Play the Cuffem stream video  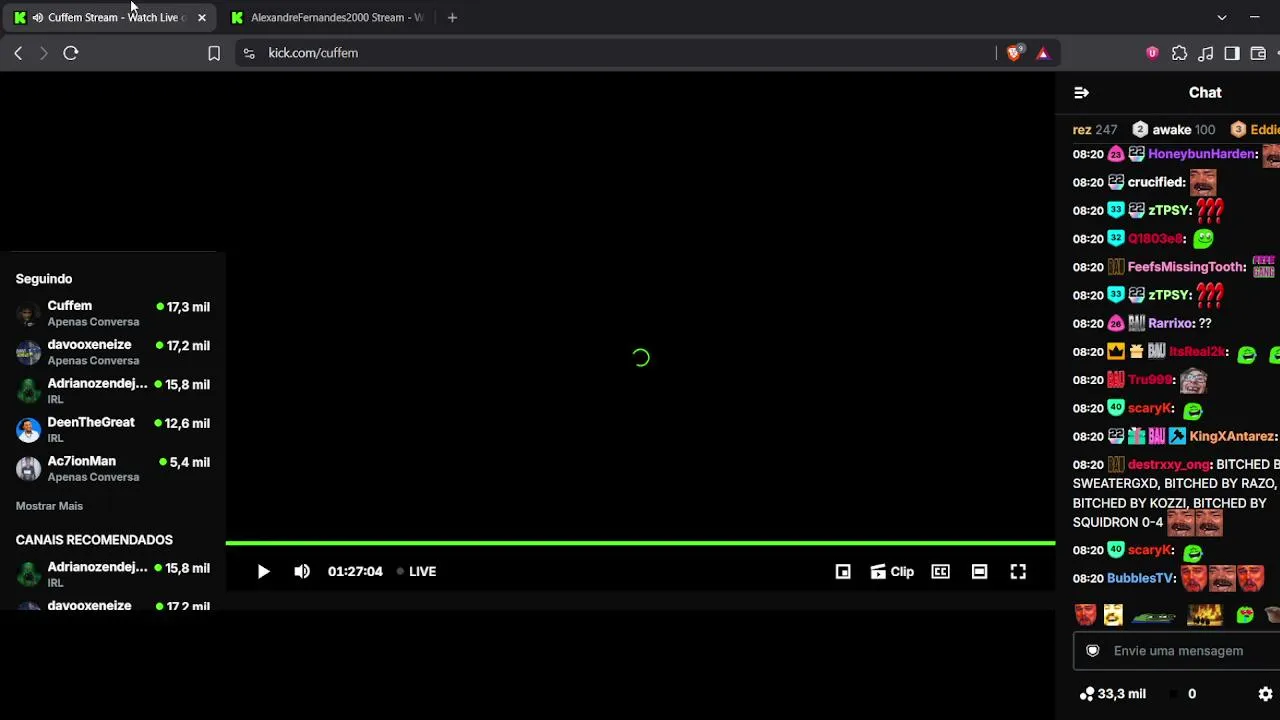(x=263, y=571)
